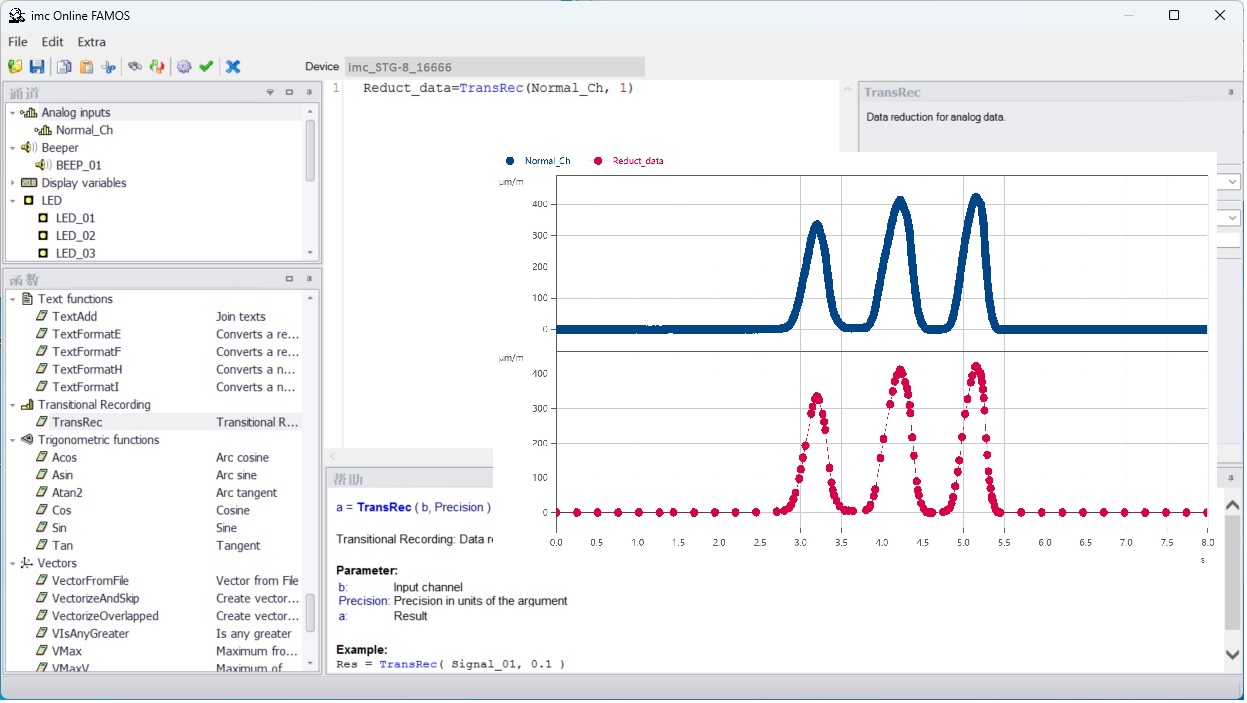Click the Copy icon in the toolbar

click(64, 67)
